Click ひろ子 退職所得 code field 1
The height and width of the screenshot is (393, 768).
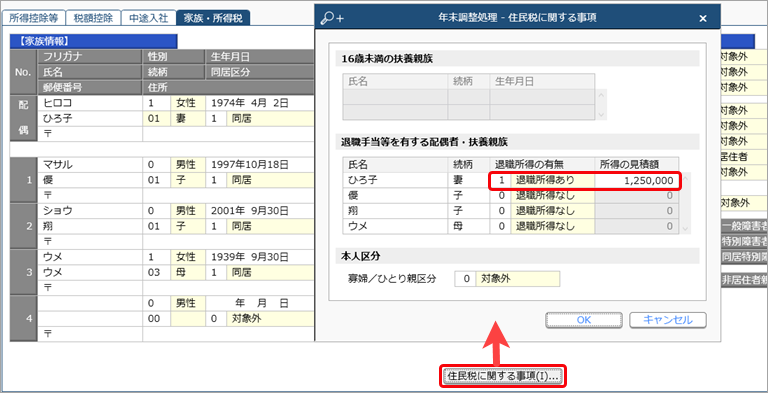[501, 181]
